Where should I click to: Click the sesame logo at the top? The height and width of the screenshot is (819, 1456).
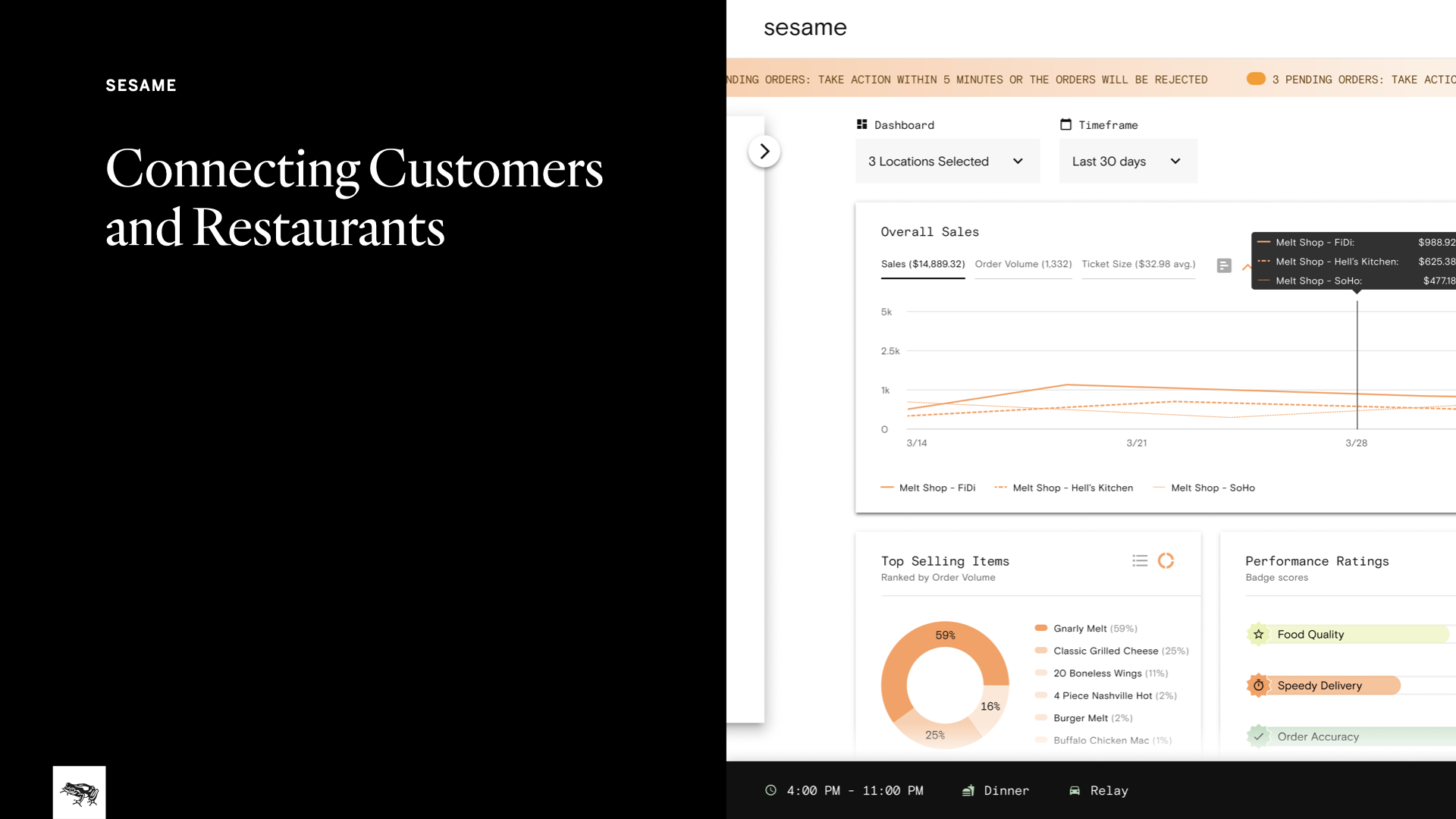[805, 28]
